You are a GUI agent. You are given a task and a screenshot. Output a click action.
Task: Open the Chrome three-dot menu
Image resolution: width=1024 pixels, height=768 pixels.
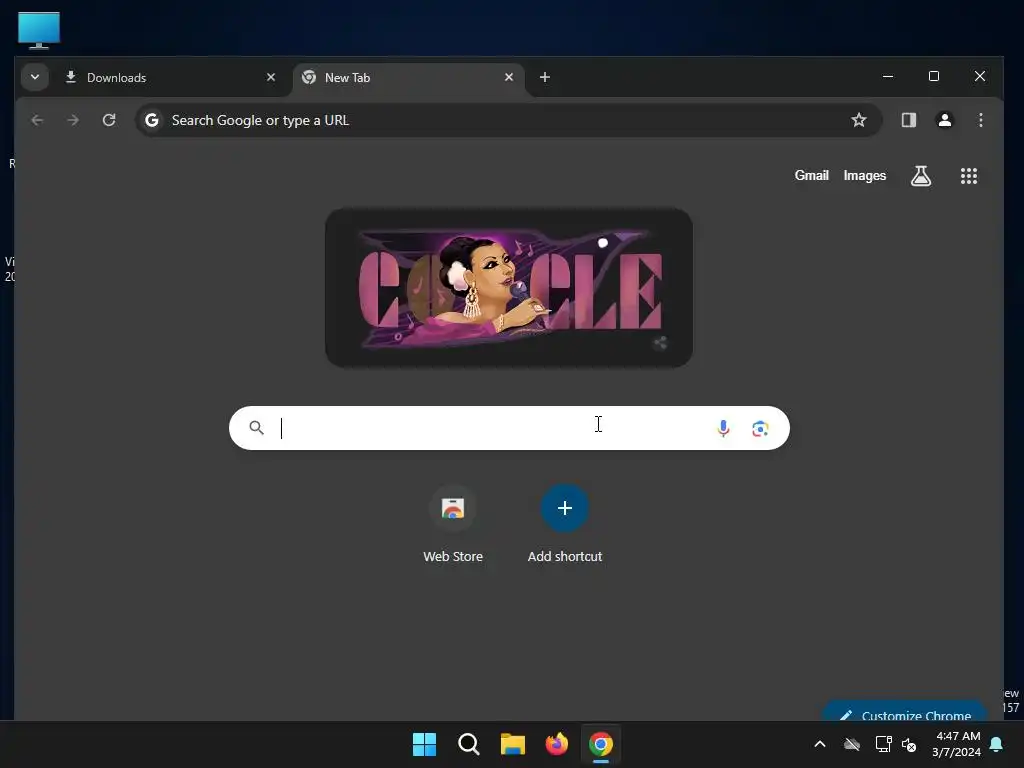click(x=980, y=120)
